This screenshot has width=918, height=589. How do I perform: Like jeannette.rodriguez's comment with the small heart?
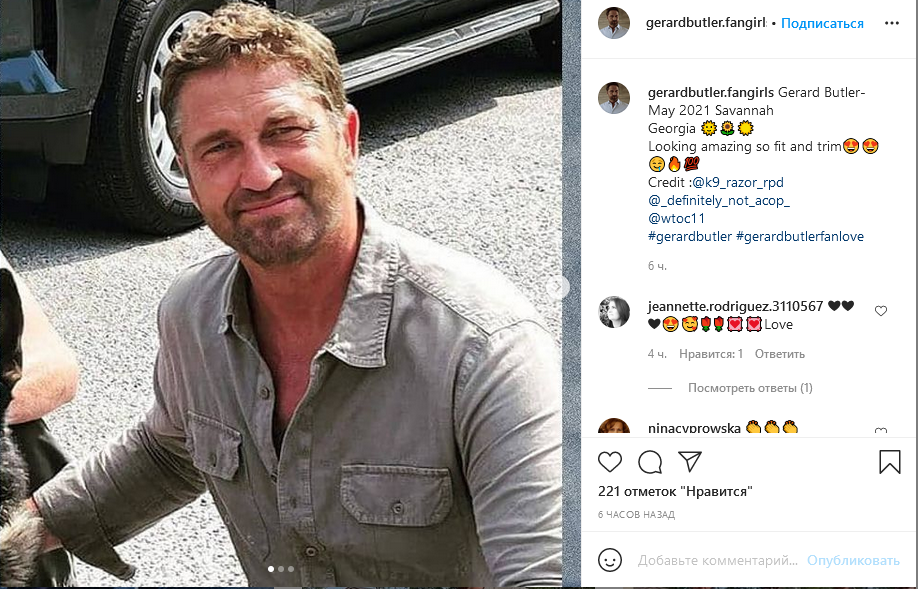881,311
